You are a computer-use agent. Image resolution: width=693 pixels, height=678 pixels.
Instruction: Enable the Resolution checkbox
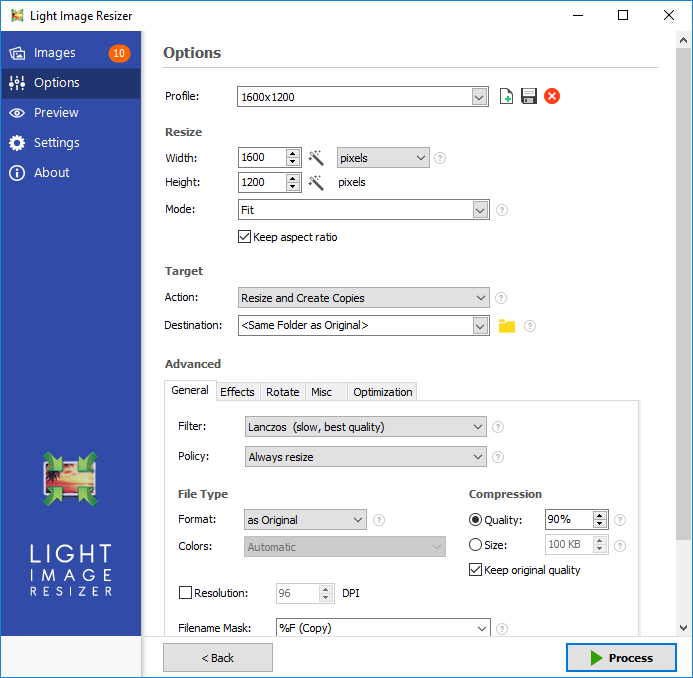pyautogui.click(x=185, y=593)
